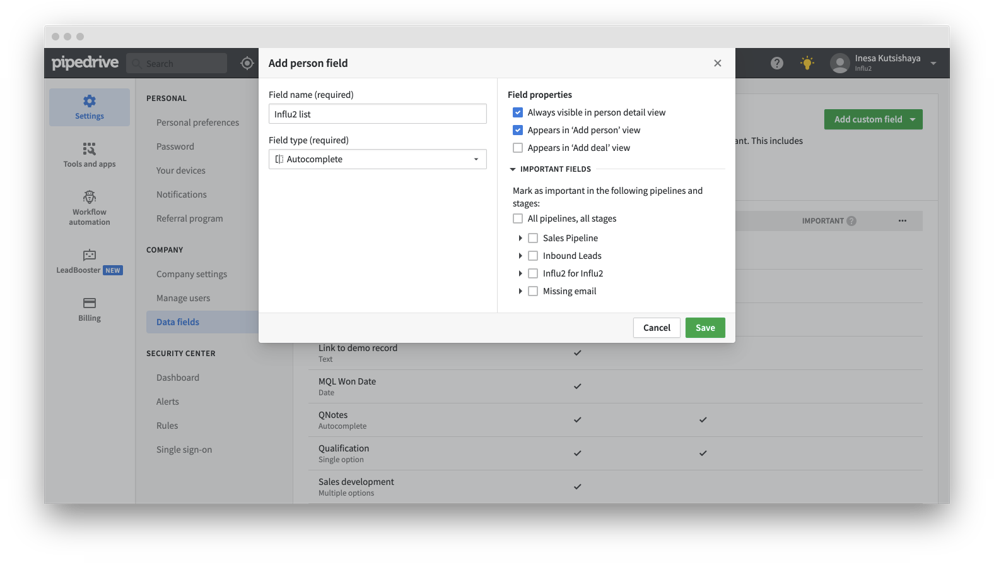994x567 pixels.
Task: Collapse the Important Fields section
Action: 513,170
